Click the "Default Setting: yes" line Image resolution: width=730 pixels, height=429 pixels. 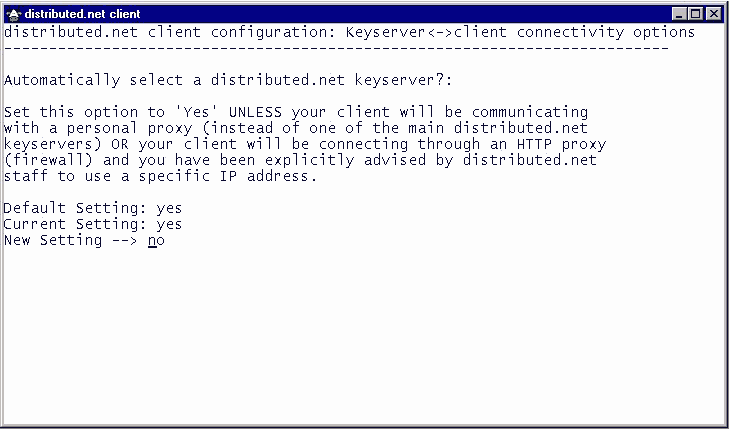[x=92, y=209]
